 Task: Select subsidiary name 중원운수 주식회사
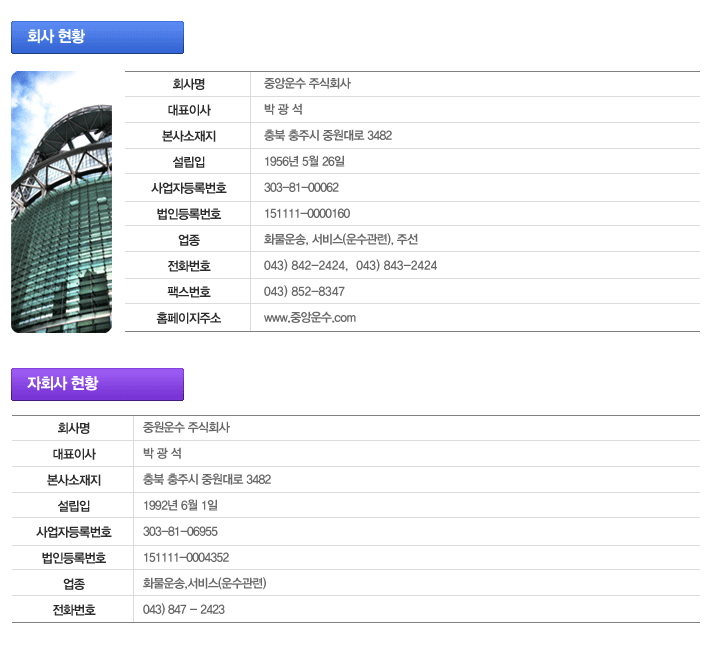[x=186, y=427]
